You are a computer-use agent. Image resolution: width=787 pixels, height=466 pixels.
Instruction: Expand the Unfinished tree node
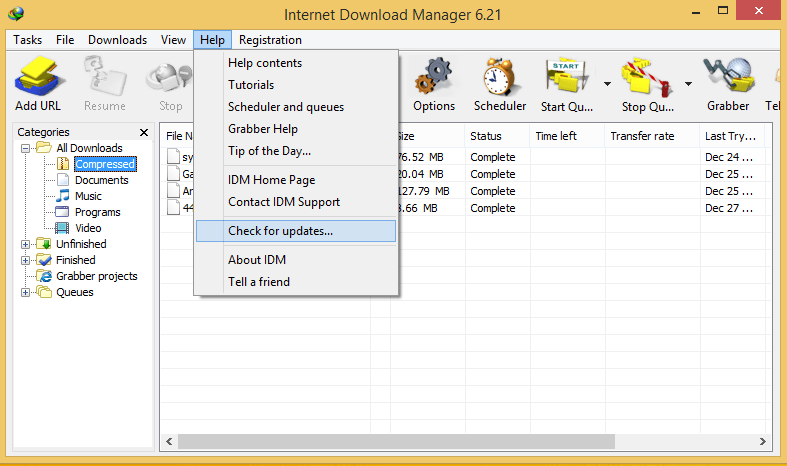(x=25, y=245)
